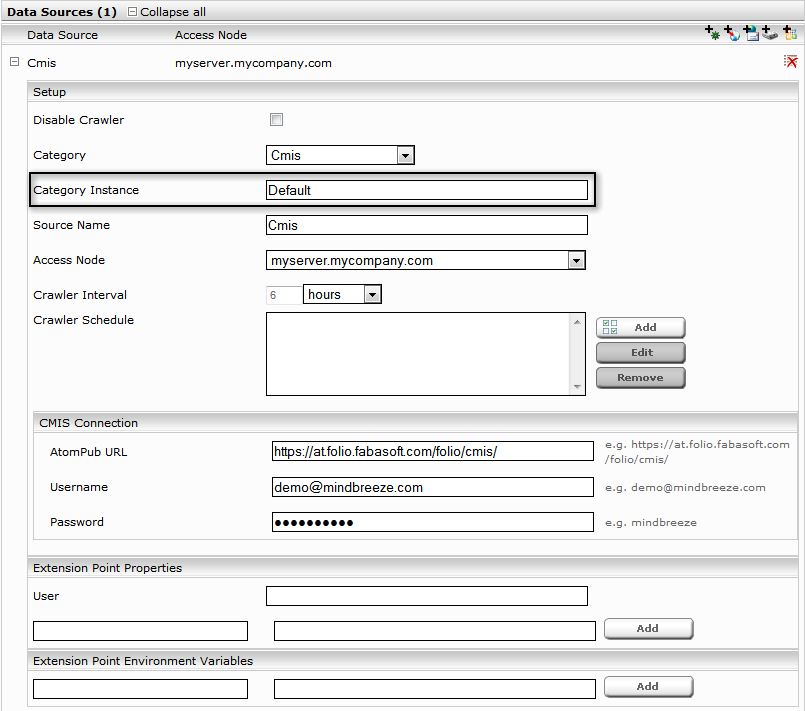This screenshot has height=711, width=805.
Task: Click the Remove button for Crawler Schedule
Action: pyautogui.click(x=640, y=378)
